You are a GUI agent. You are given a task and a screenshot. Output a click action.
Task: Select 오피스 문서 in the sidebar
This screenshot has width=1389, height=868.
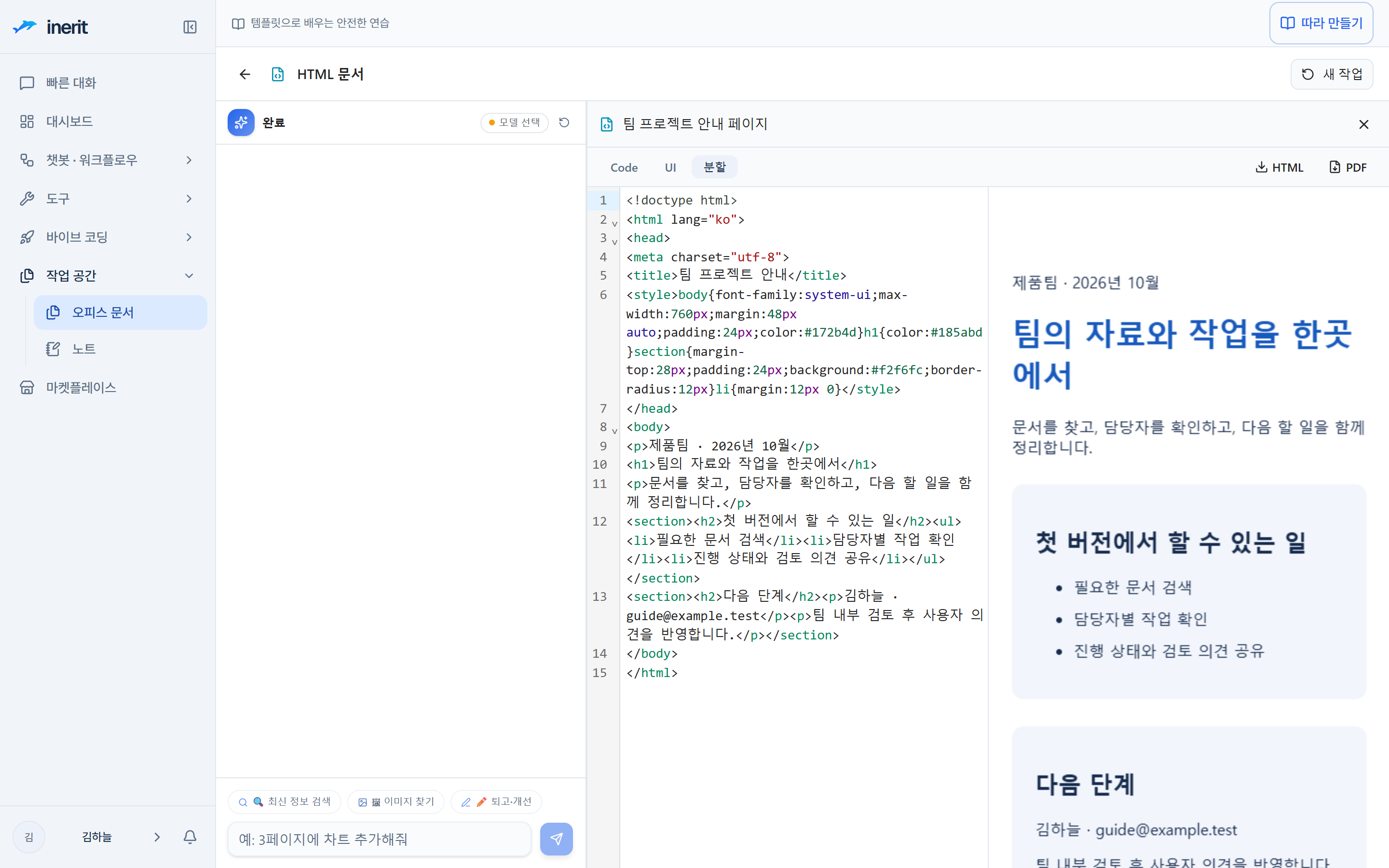tap(121, 312)
